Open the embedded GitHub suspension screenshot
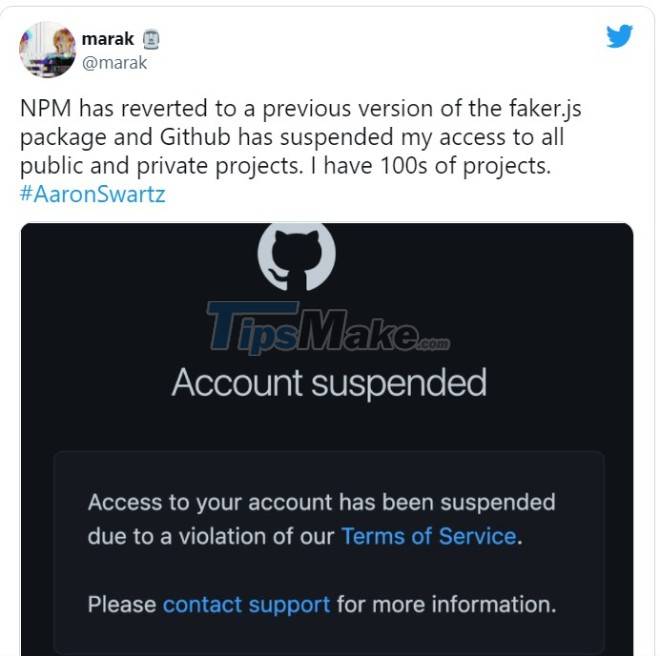The image size is (660, 656). pos(327,440)
